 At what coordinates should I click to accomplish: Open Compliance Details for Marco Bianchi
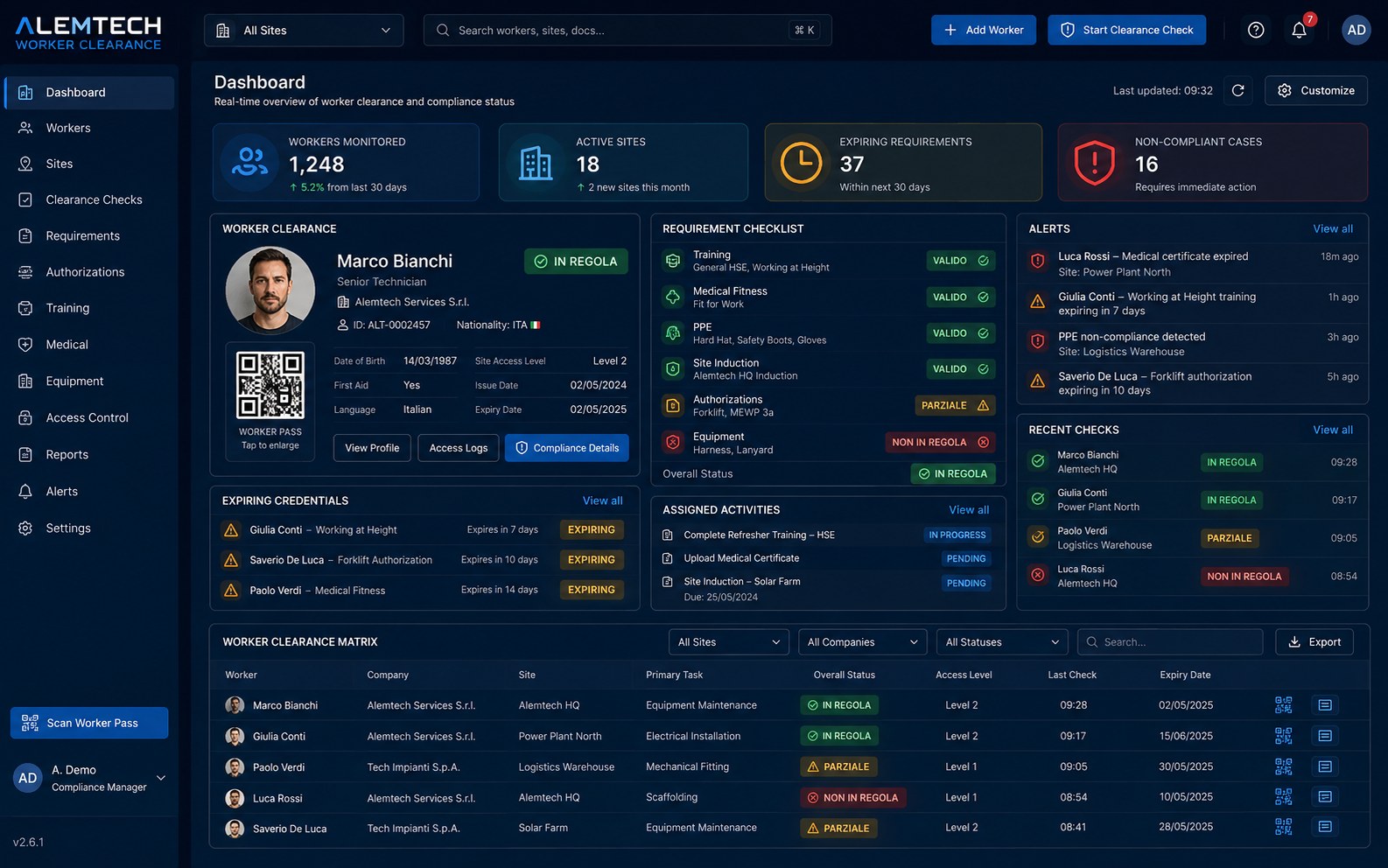coord(567,448)
